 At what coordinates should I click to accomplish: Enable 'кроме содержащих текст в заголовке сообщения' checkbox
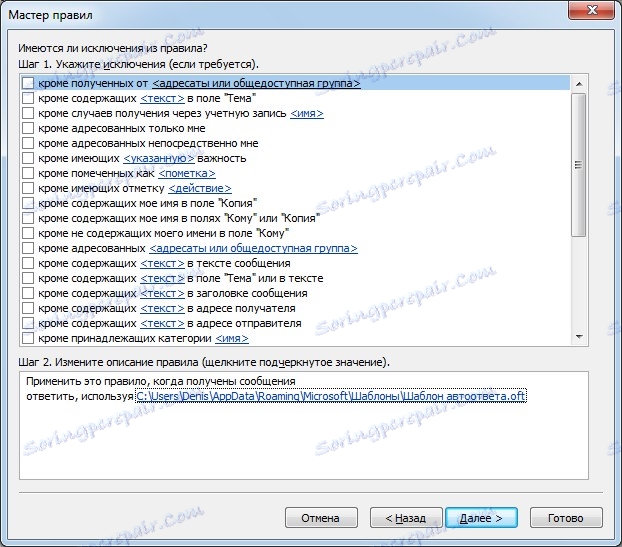point(28,294)
